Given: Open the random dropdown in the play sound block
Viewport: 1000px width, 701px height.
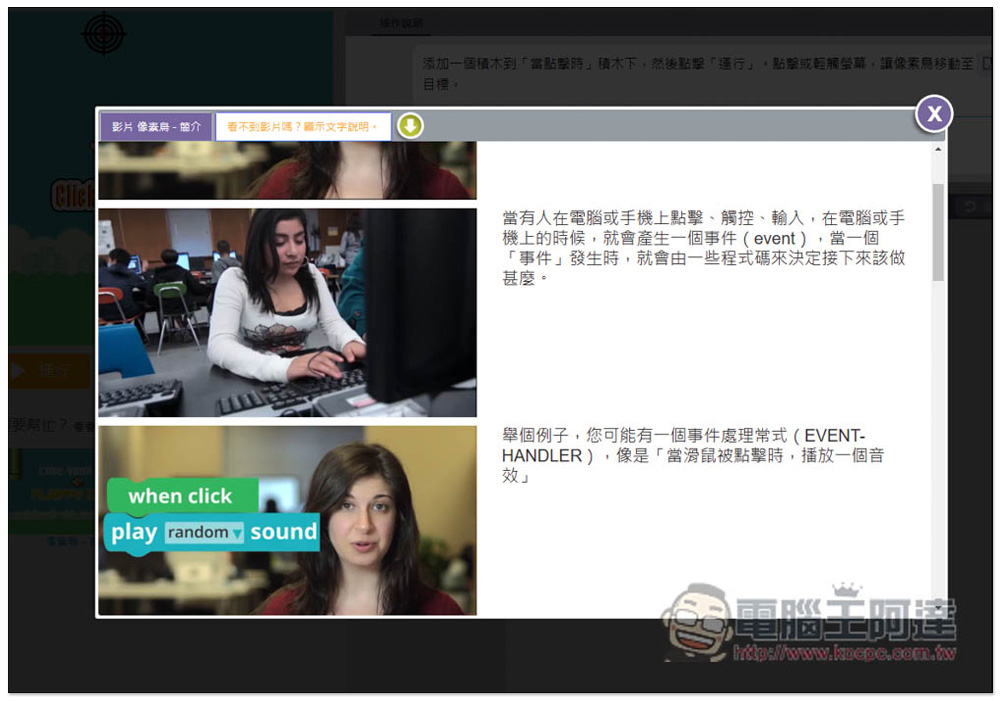Looking at the screenshot, I should click(x=205, y=533).
